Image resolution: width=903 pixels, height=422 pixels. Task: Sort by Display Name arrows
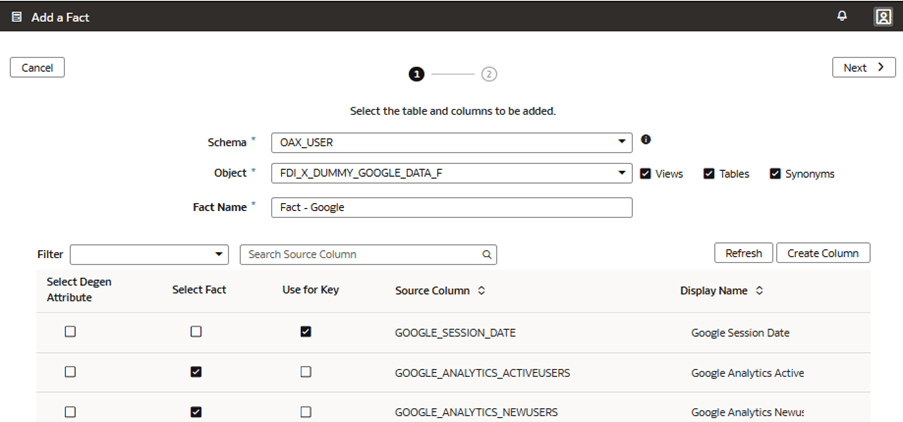[x=759, y=291]
